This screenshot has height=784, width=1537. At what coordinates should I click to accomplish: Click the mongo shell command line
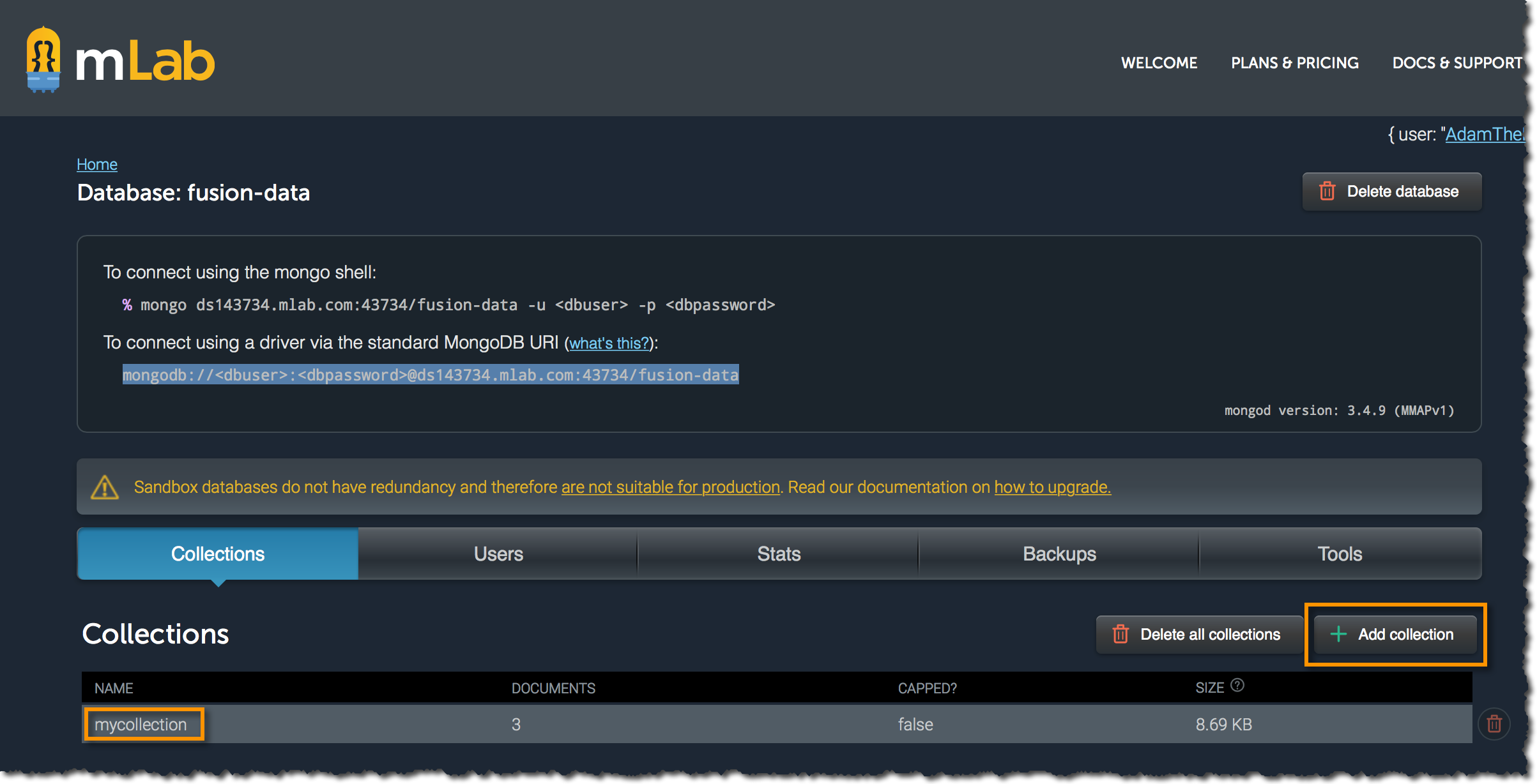click(448, 305)
